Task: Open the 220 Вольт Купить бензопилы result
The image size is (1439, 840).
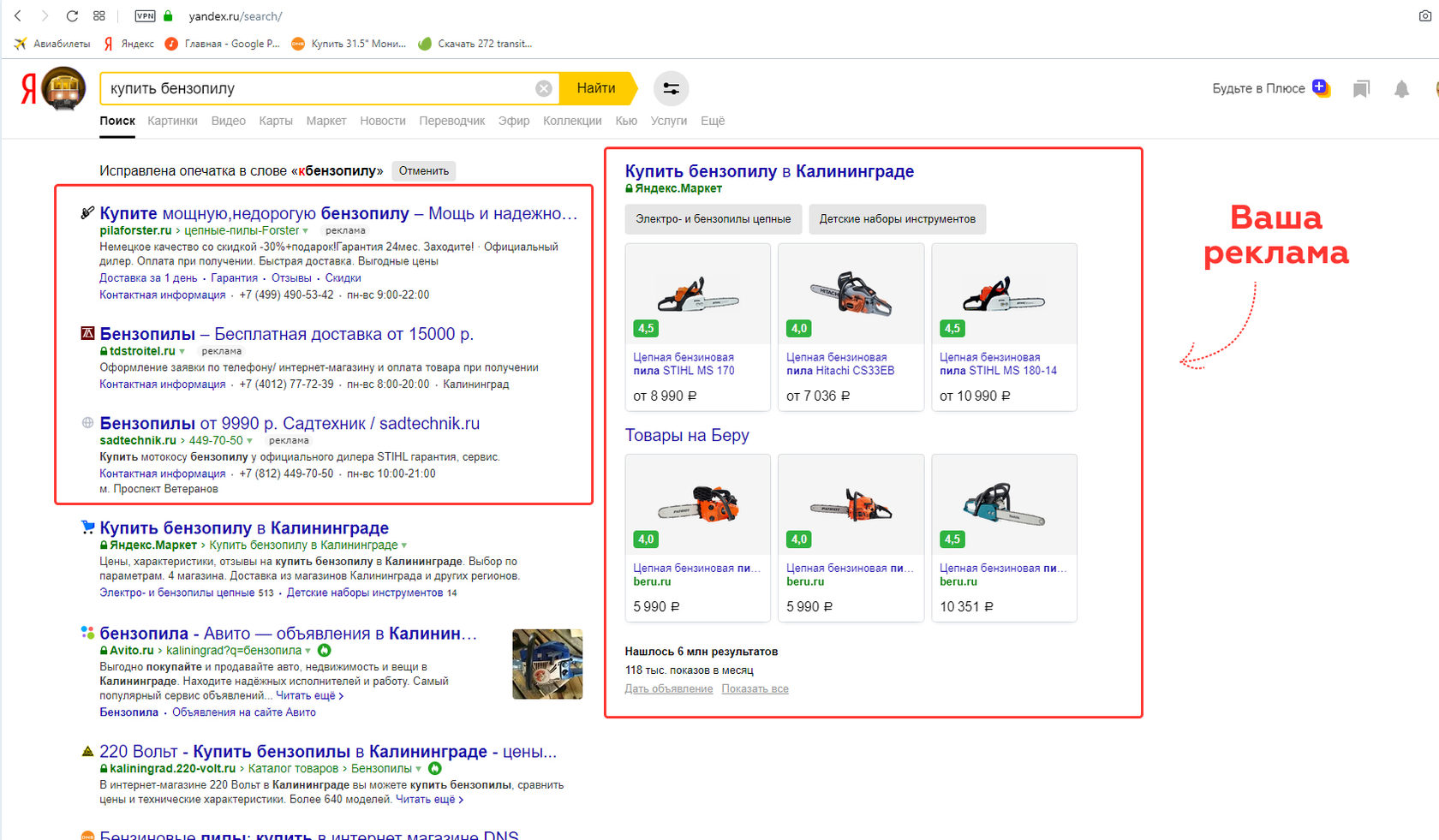Action: tap(328, 752)
